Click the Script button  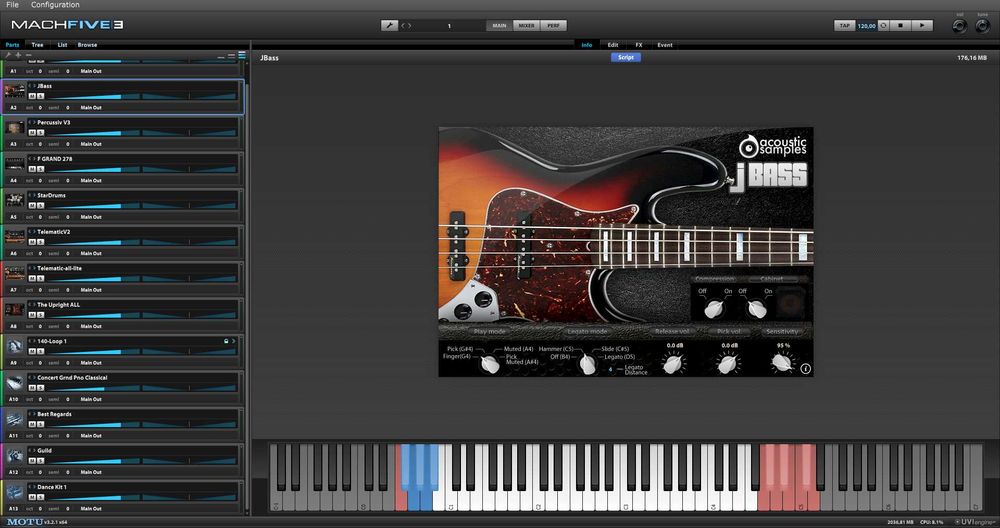point(626,57)
